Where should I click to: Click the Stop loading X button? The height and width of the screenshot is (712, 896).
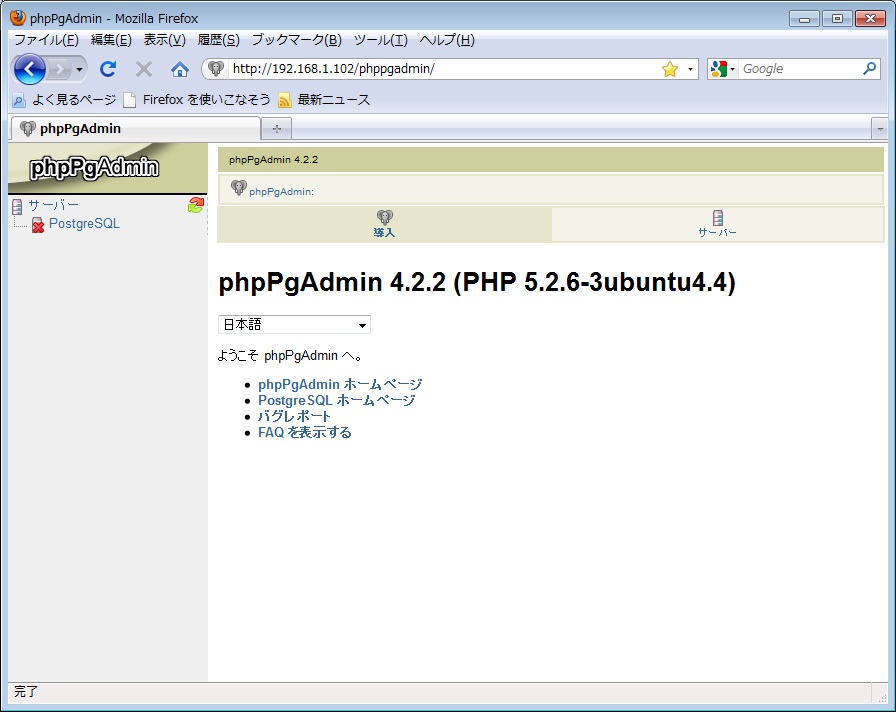(144, 69)
